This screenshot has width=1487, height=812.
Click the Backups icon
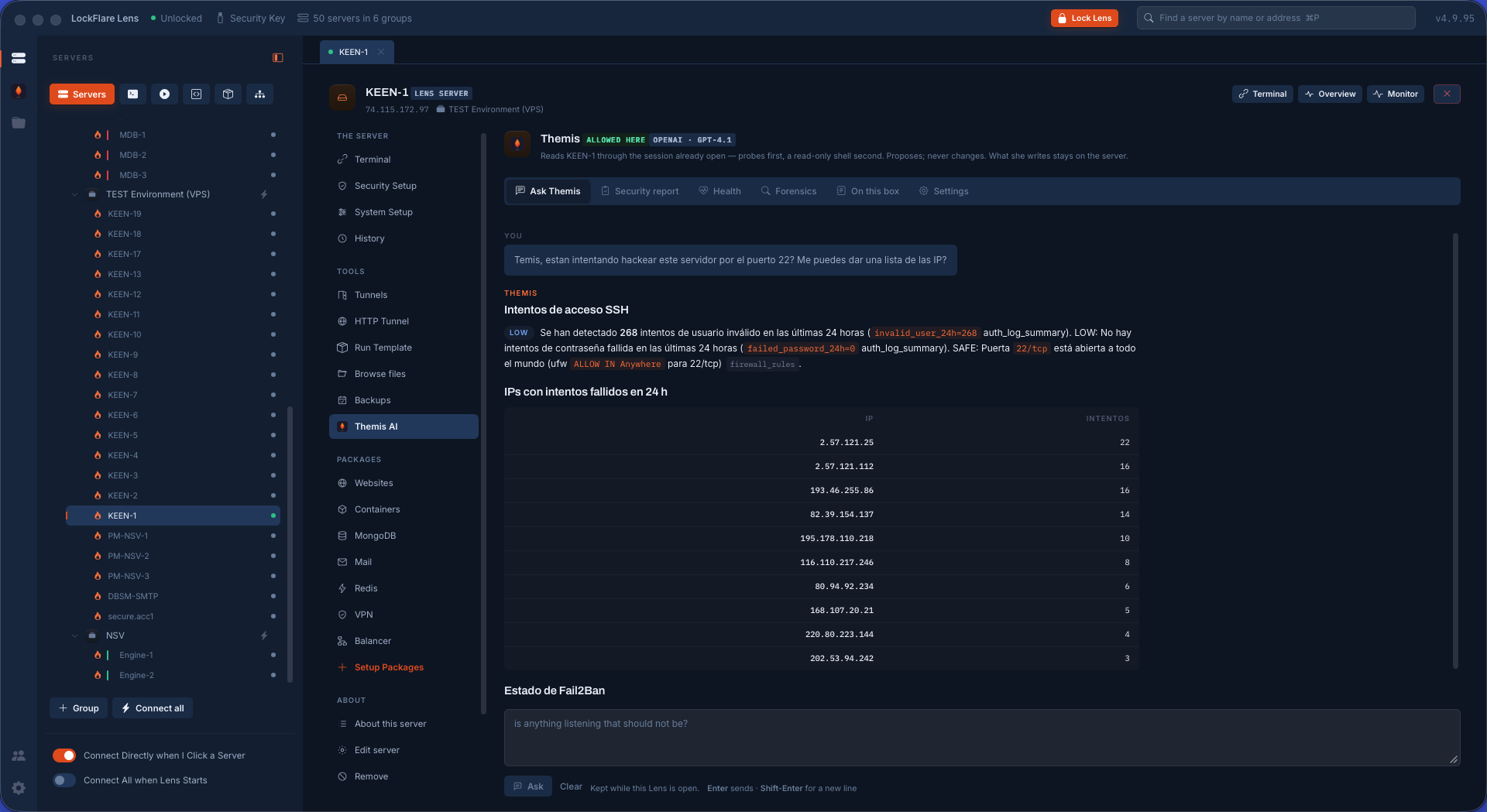[342, 400]
